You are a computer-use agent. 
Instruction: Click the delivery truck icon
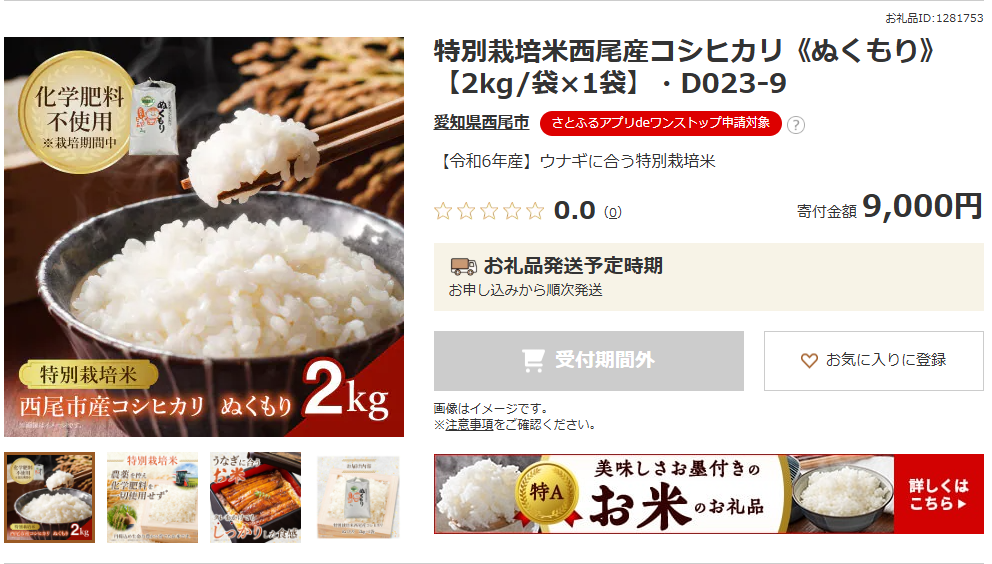pos(463,266)
